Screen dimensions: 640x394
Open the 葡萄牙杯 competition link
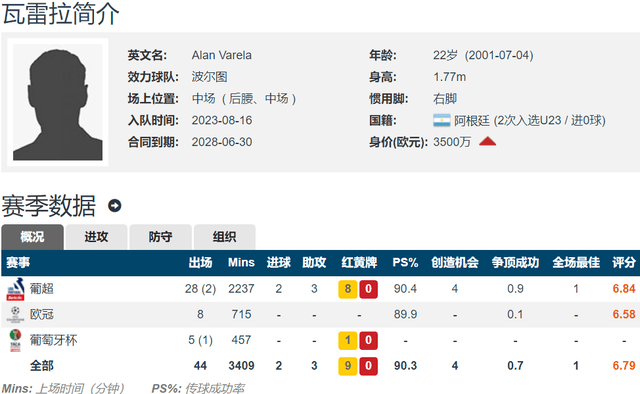pos(53,340)
